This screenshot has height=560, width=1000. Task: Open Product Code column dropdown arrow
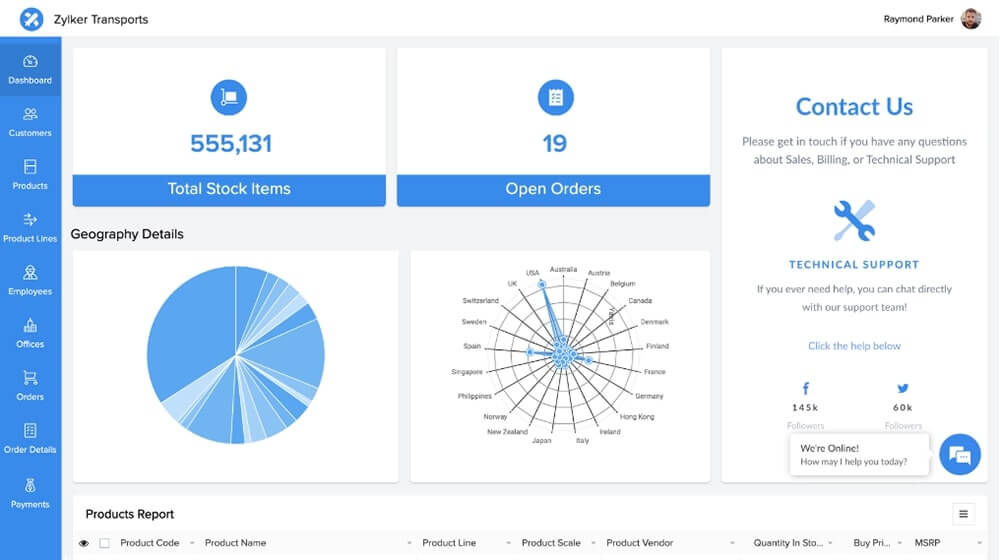point(191,543)
